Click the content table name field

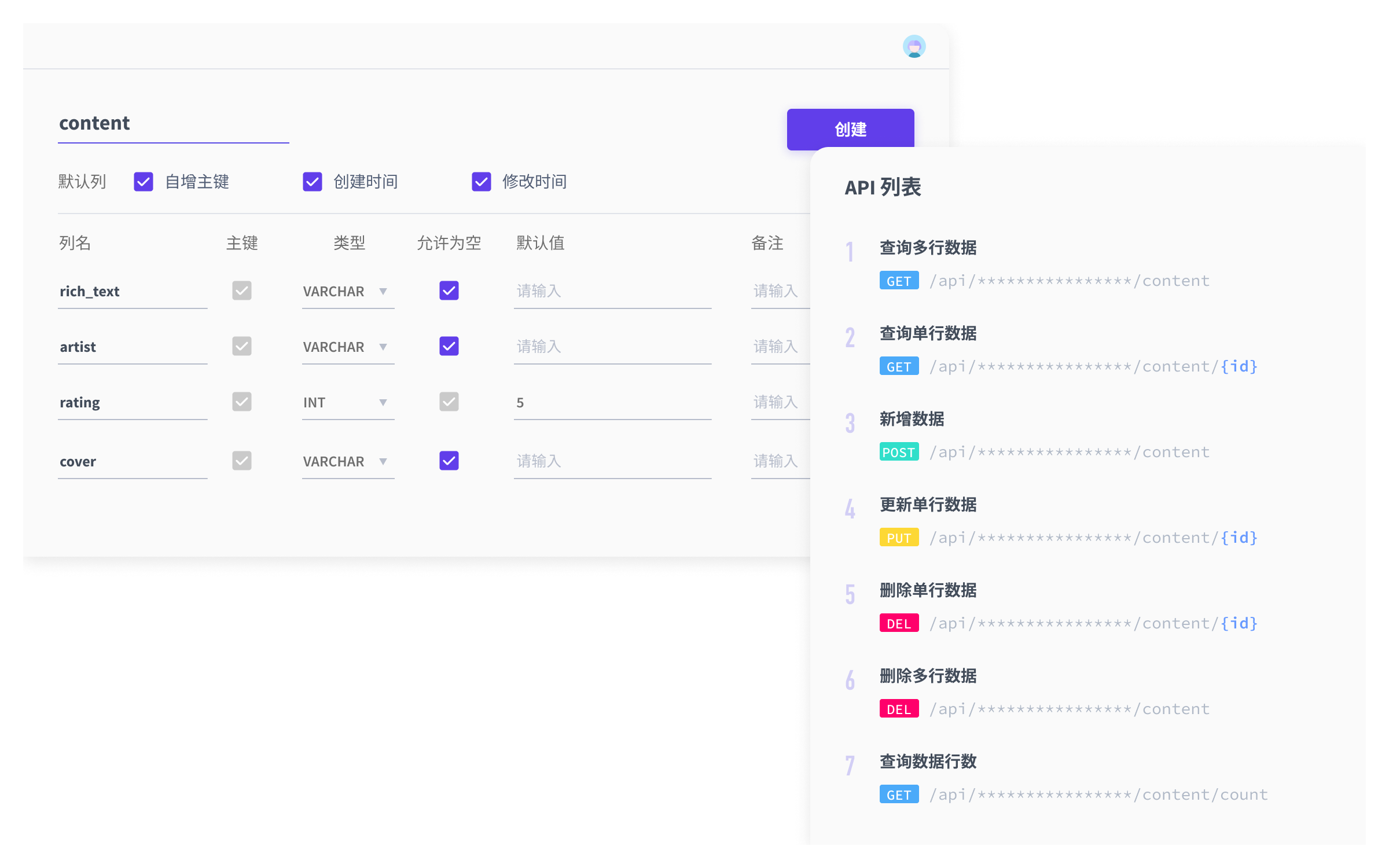click(x=172, y=123)
